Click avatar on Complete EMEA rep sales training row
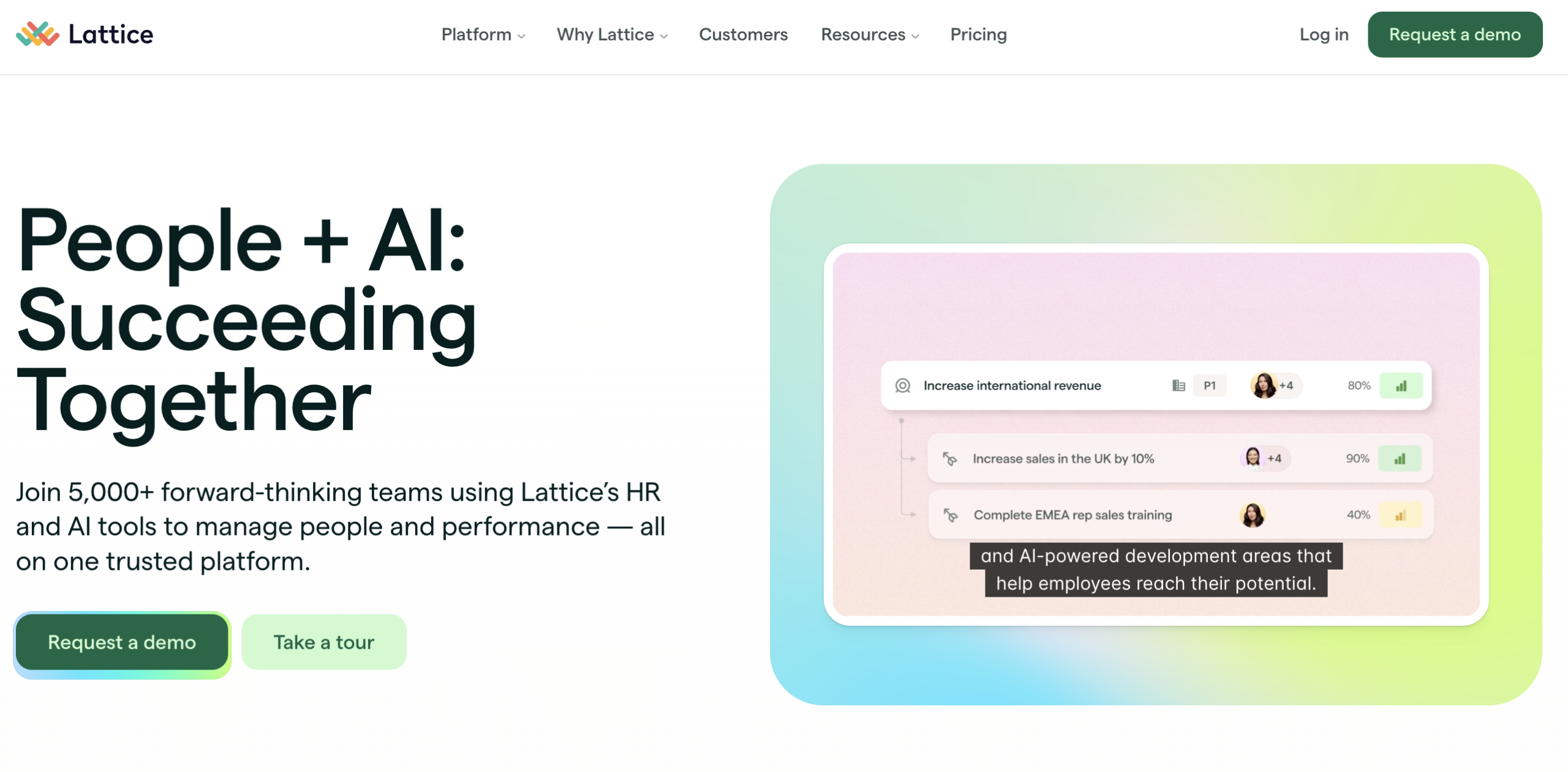The width and height of the screenshot is (1568, 772). click(1253, 515)
